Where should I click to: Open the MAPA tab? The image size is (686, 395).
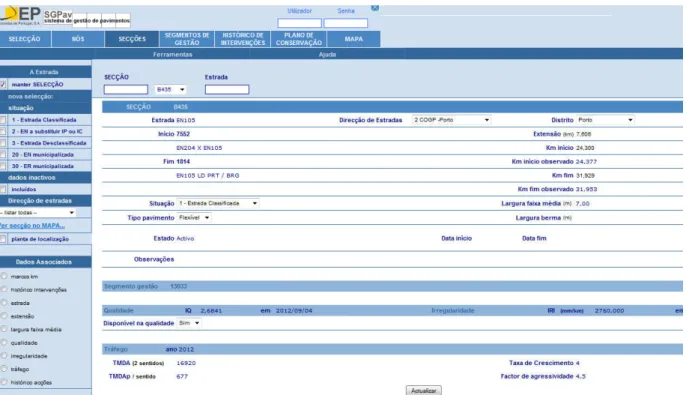(x=354, y=39)
